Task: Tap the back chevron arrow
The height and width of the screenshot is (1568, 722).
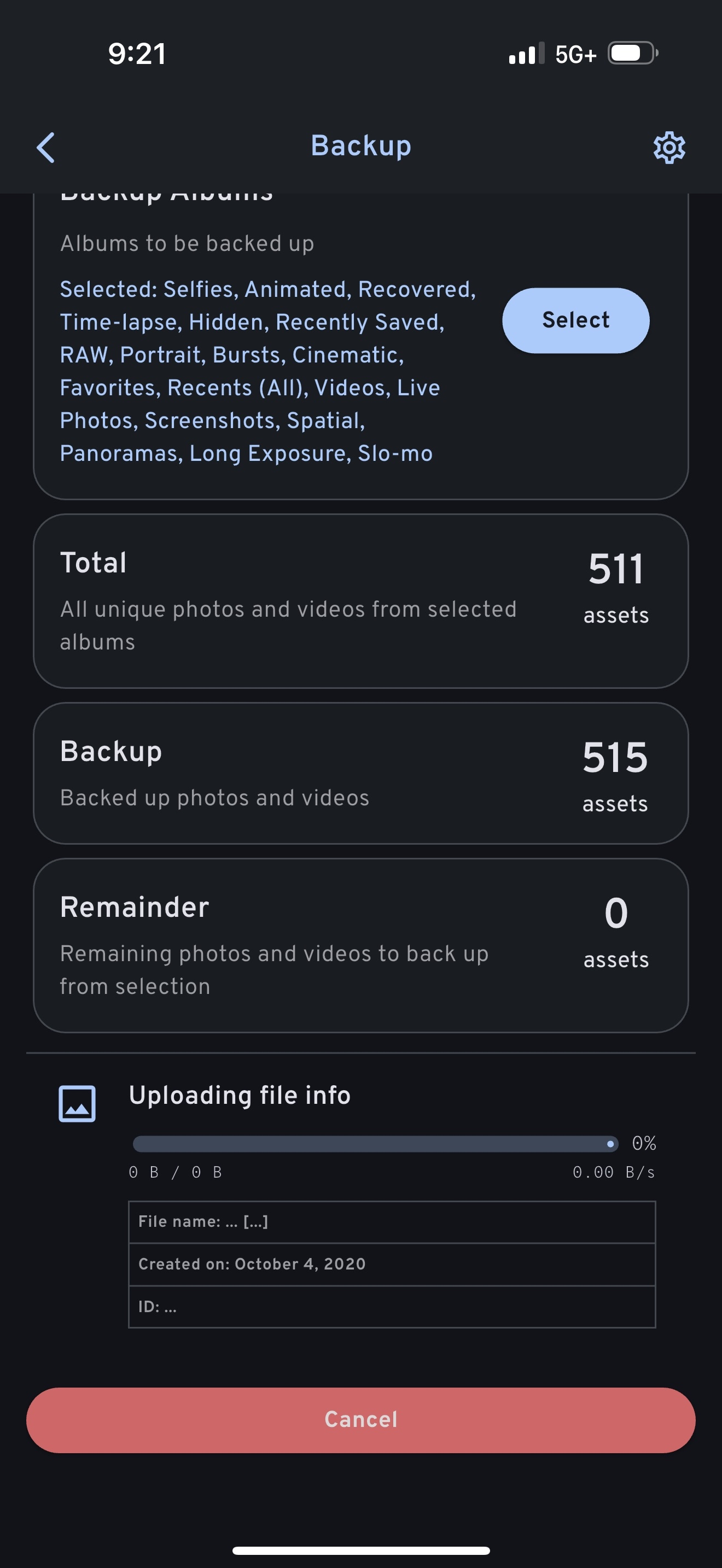Action: 45,147
